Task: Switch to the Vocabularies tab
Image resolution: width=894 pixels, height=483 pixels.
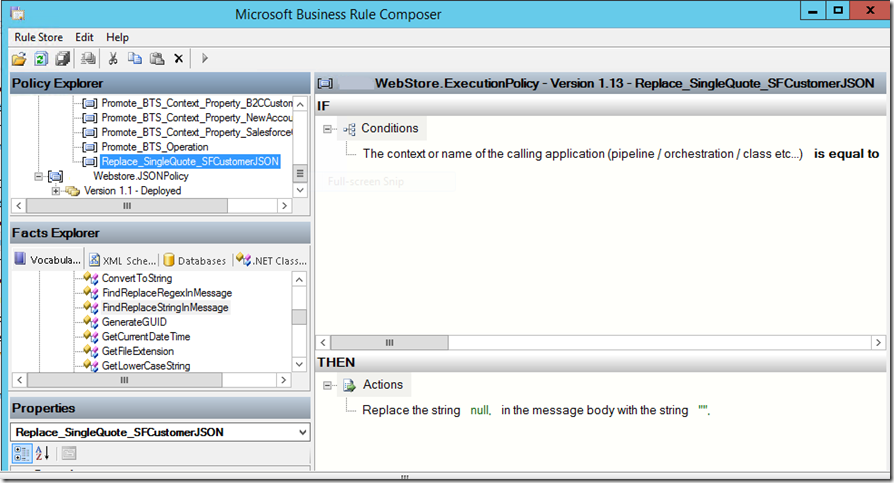Action: click(x=48, y=260)
